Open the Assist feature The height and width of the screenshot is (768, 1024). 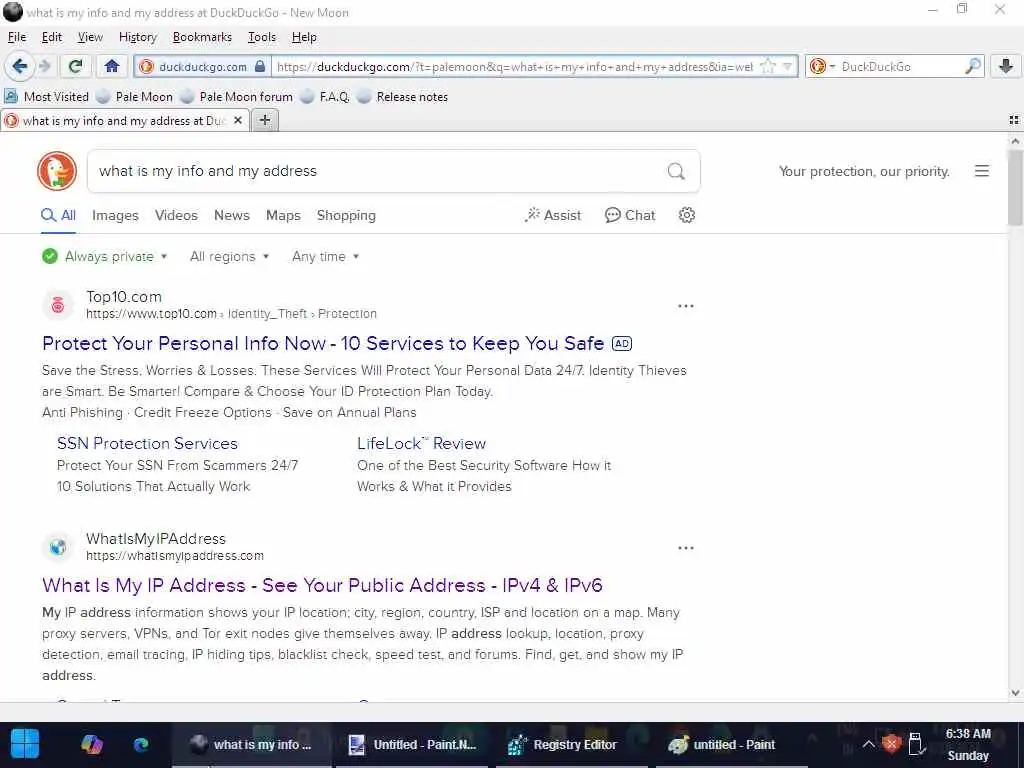click(552, 216)
